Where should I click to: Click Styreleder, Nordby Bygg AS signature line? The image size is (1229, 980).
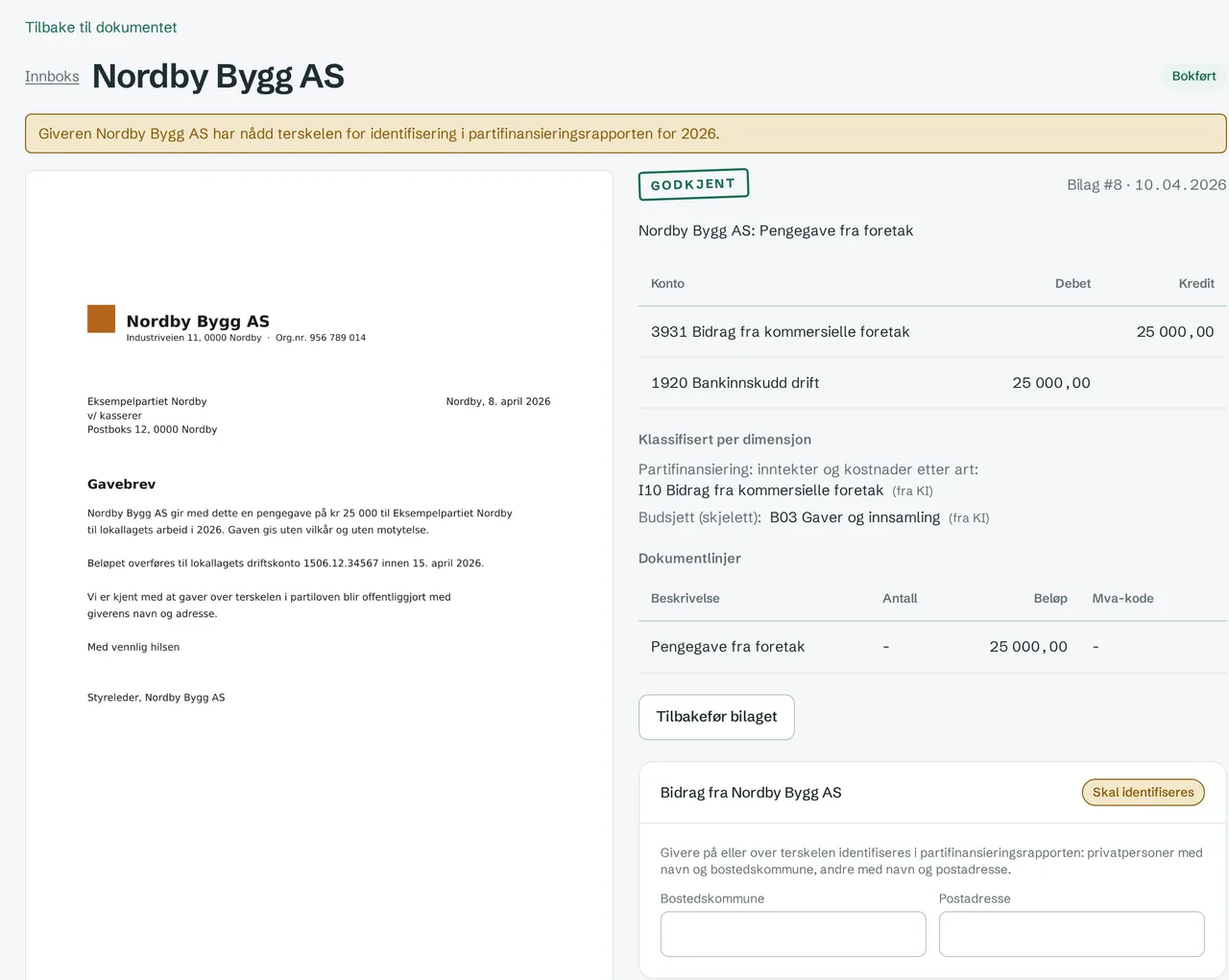coord(156,698)
